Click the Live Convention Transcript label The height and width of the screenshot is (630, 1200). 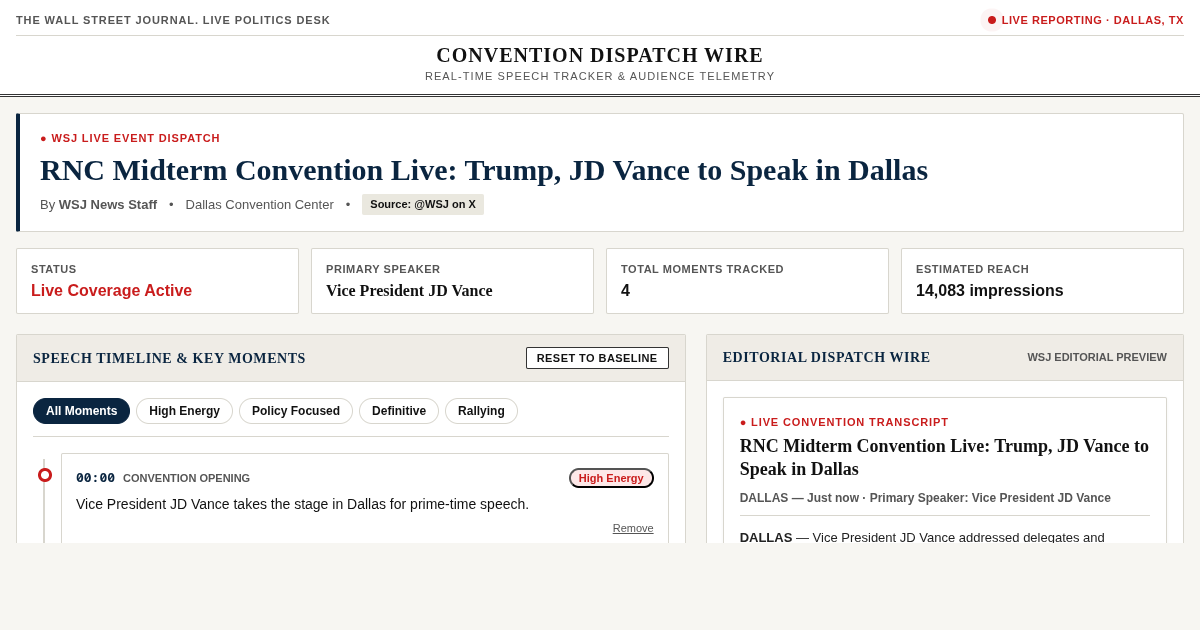click(x=844, y=422)
